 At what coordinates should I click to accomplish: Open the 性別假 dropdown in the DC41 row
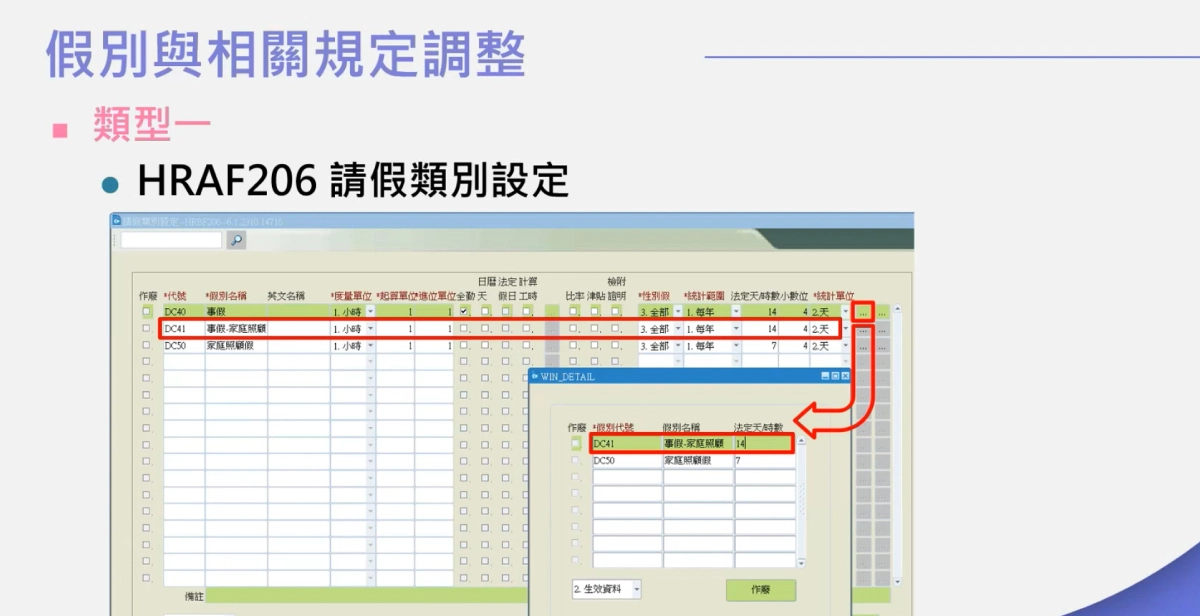[x=678, y=329]
